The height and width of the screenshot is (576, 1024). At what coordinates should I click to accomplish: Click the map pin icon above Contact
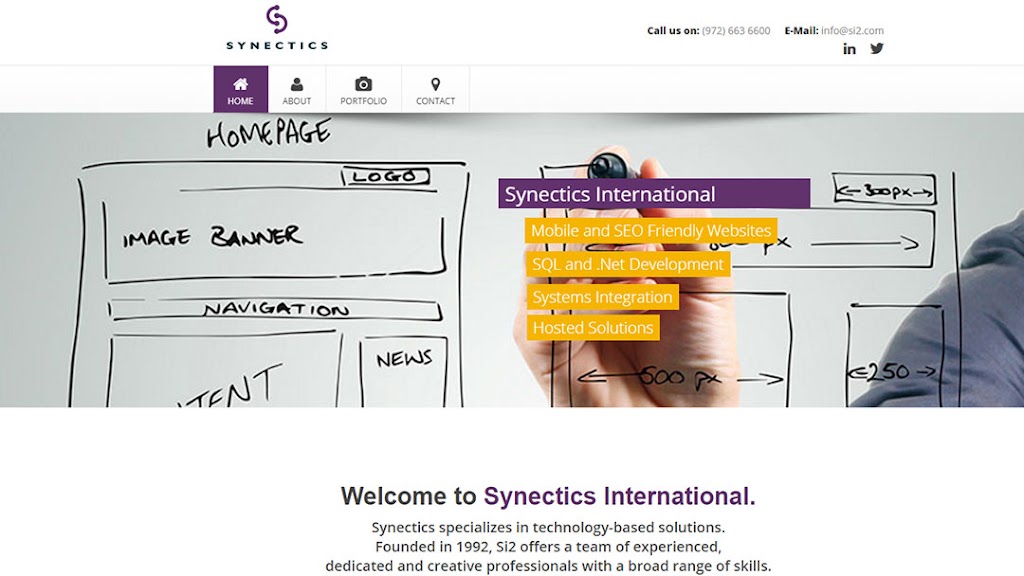(x=436, y=84)
